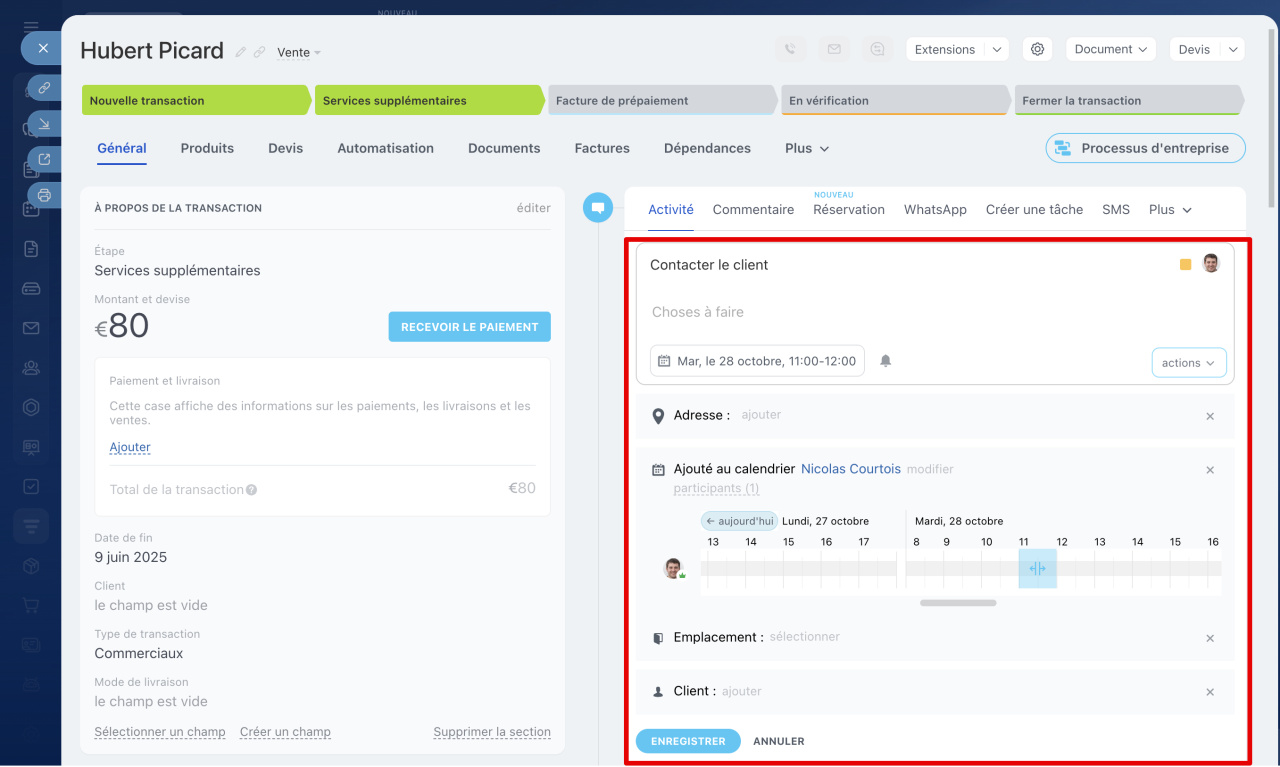The width and height of the screenshot is (1280, 767).
Task: Open the Commentaire tab
Action: pos(753,209)
